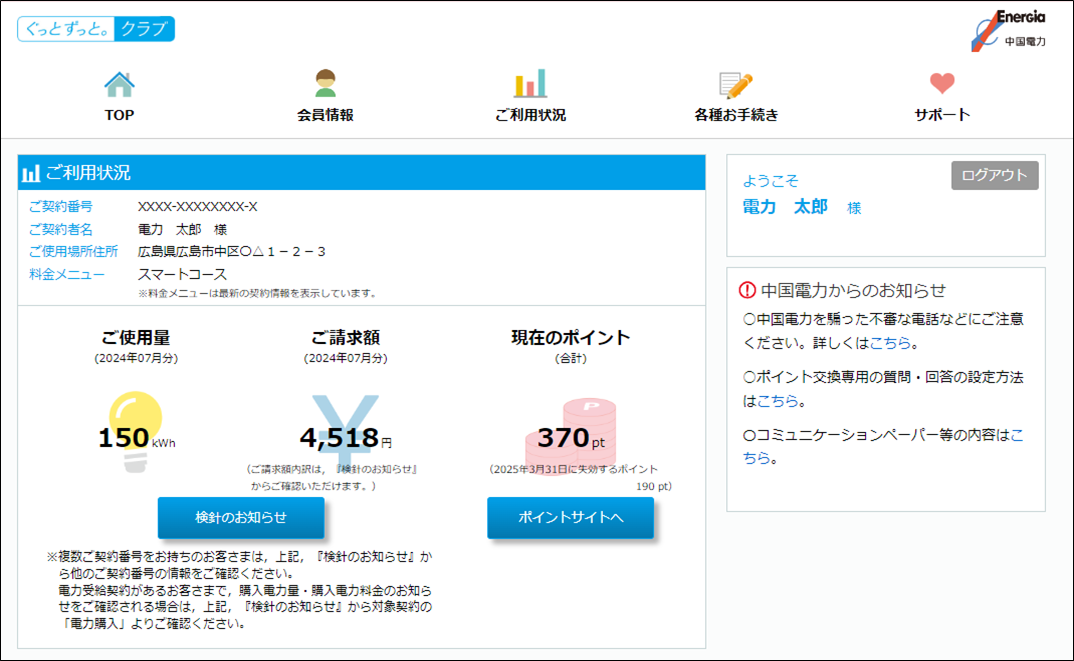Open the 会員情報 person icon

click(325, 84)
